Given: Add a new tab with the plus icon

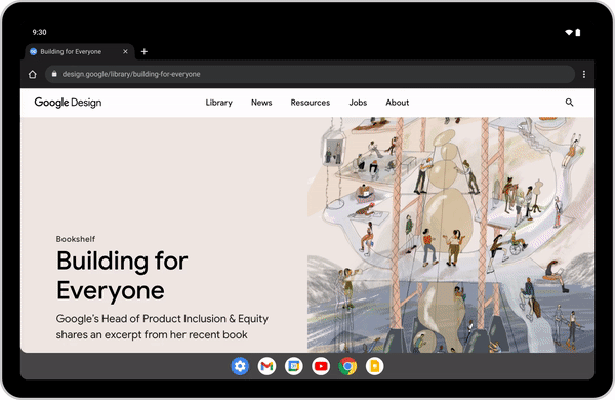Looking at the screenshot, I should point(144,51).
